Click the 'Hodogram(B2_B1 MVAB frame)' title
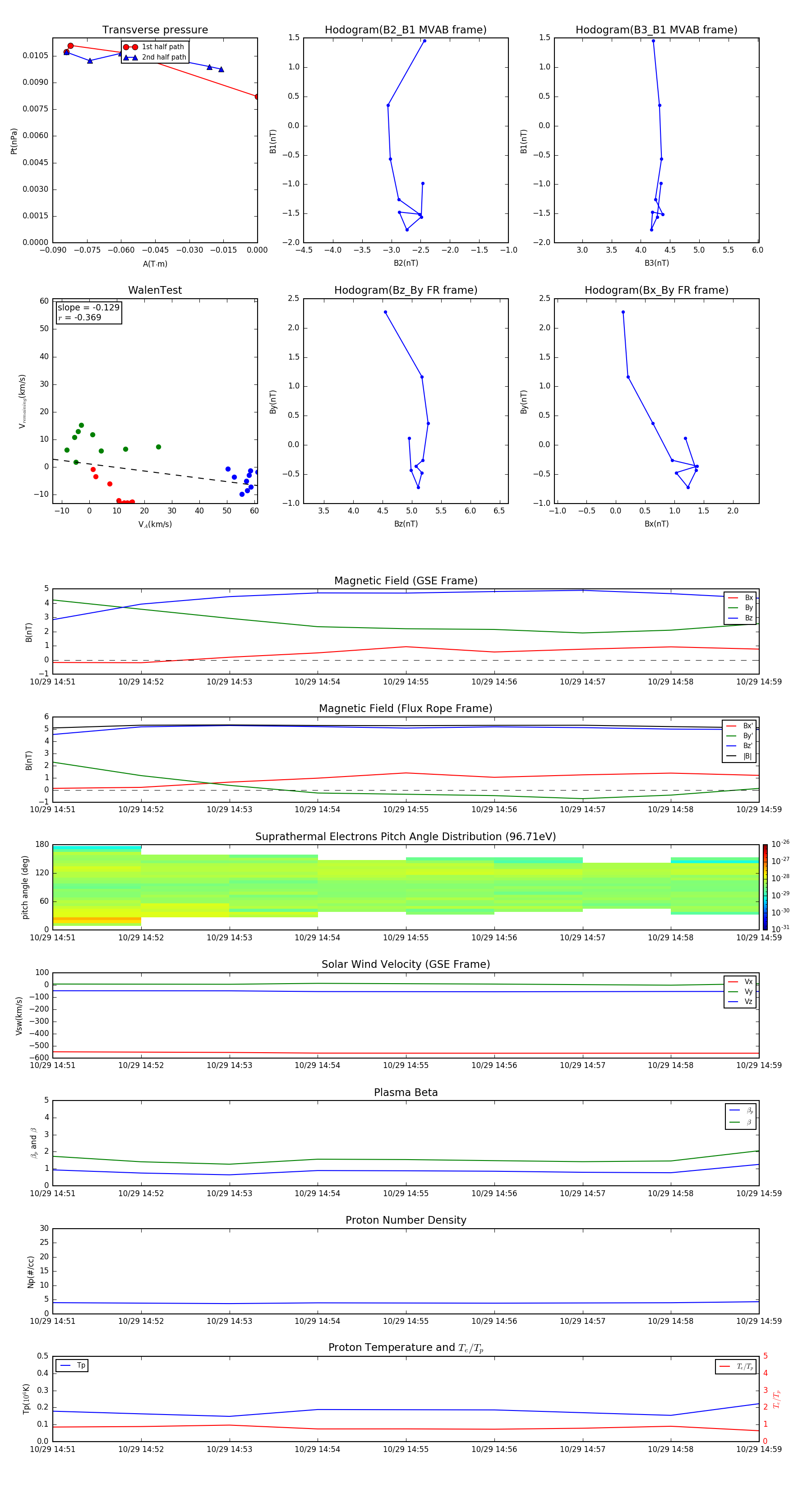812x1489 pixels. (x=406, y=30)
